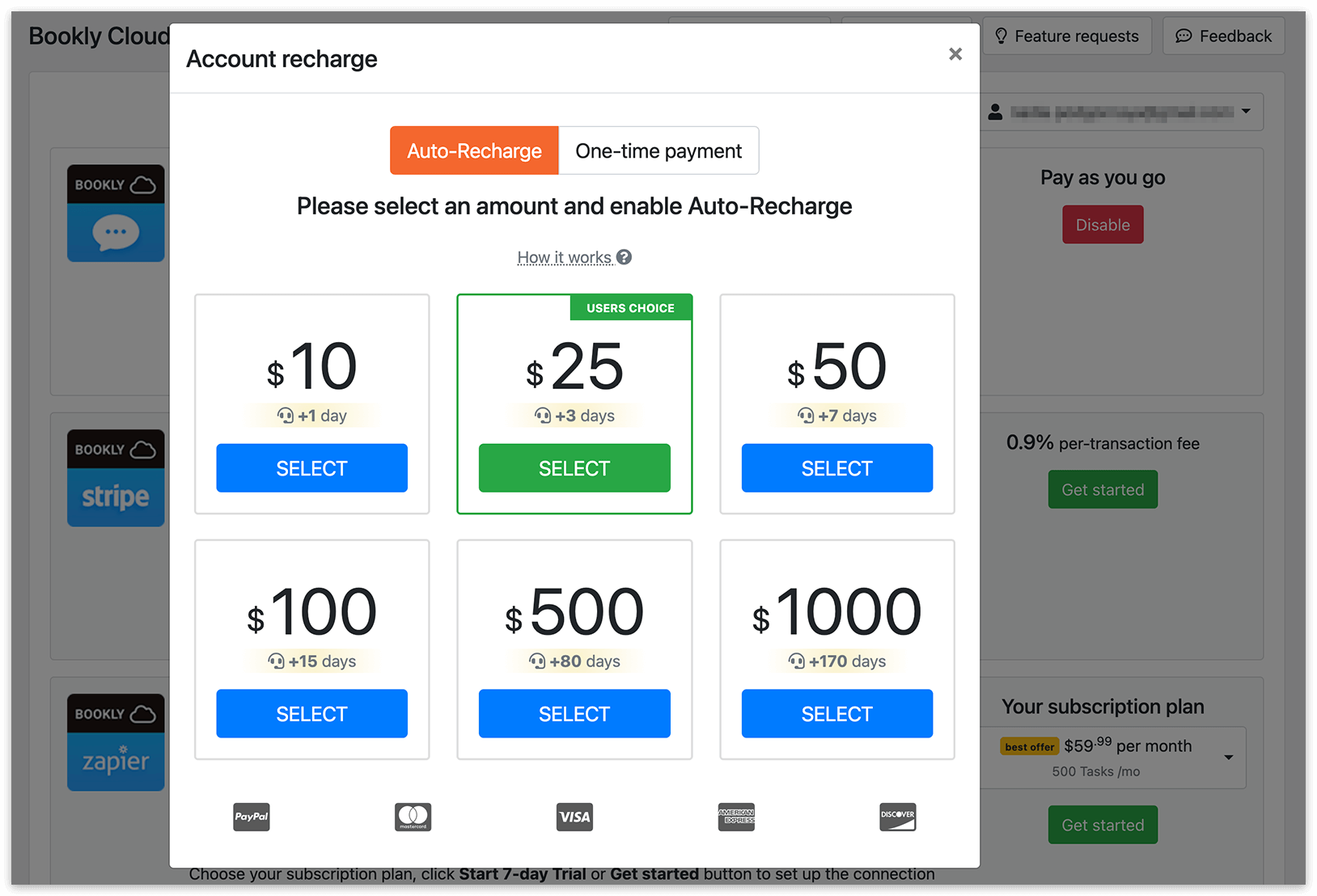Image resolution: width=1317 pixels, height=896 pixels.
Task: Click the headset icon next to +1 day
Action: tap(286, 416)
